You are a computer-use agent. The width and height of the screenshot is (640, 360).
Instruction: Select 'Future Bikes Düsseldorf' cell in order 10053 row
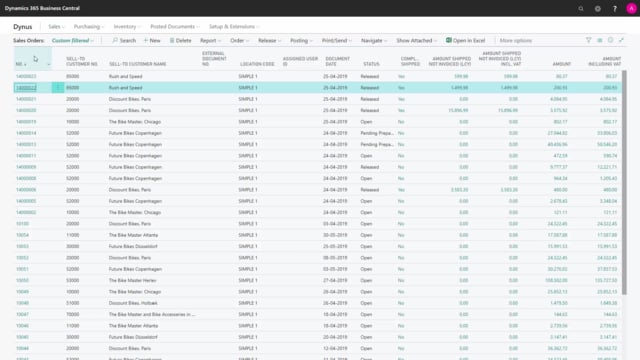click(x=133, y=247)
